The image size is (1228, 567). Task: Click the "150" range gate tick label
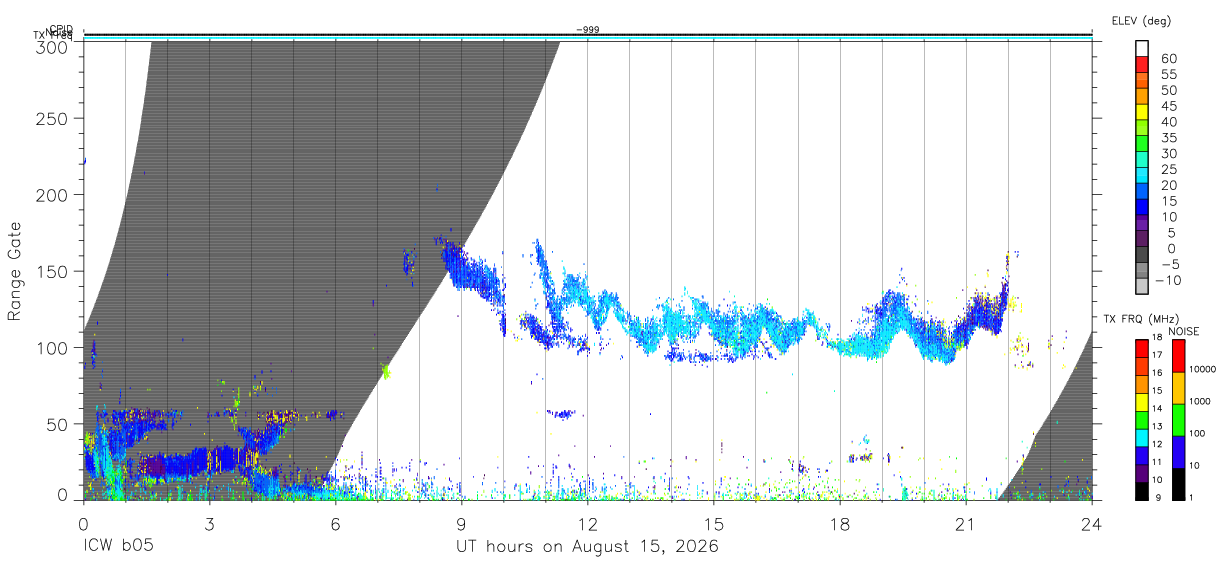click(52, 271)
